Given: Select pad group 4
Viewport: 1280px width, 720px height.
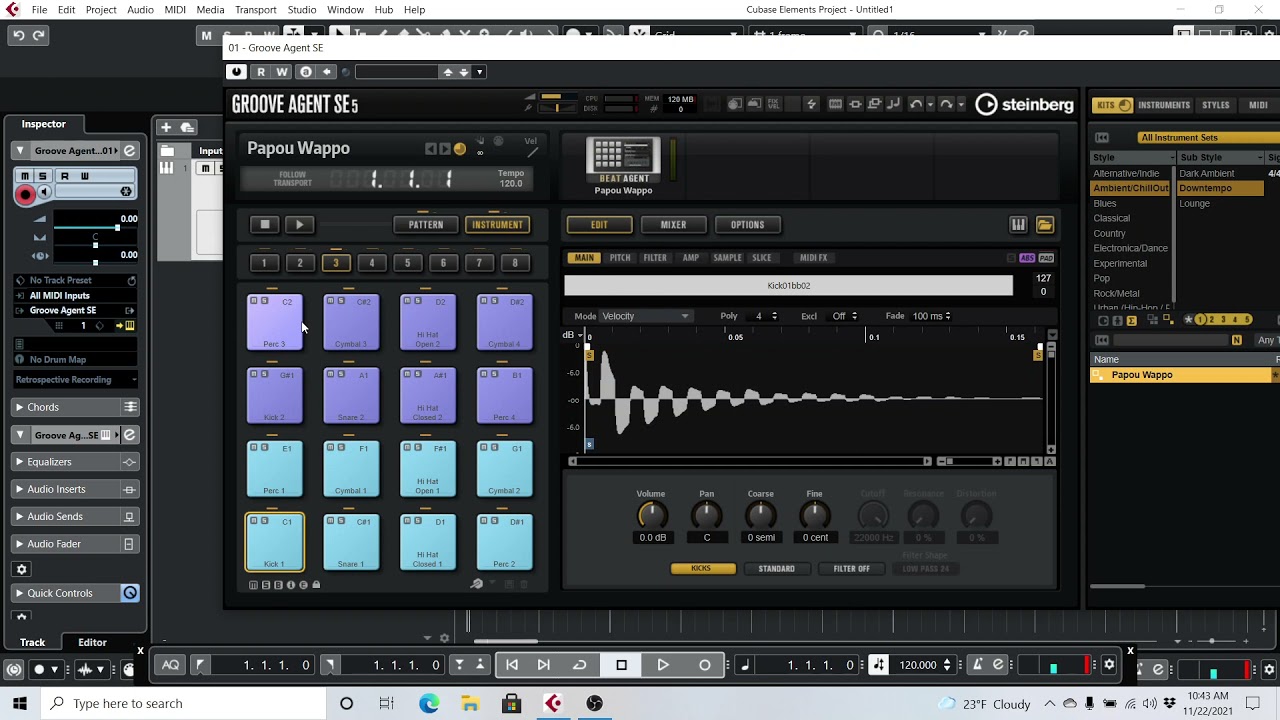Looking at the screenshot, I should tap(371, 263).
